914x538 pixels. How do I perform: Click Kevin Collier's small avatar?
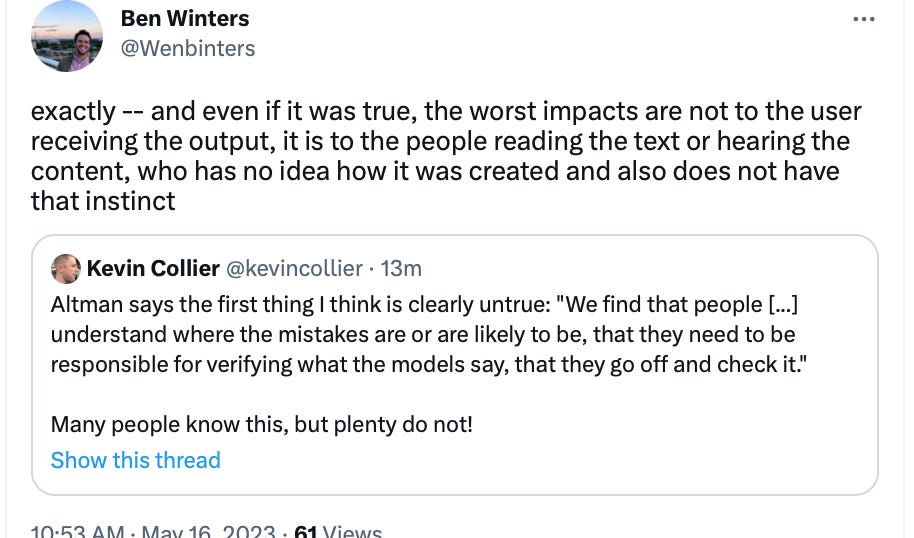click(65, 268)
